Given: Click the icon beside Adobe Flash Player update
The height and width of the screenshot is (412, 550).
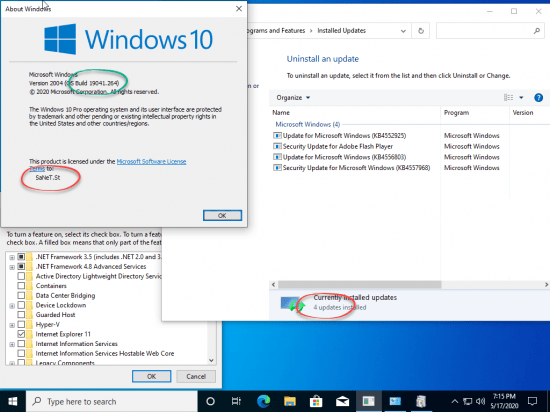Looking at the screenshot, I should 277,146.
